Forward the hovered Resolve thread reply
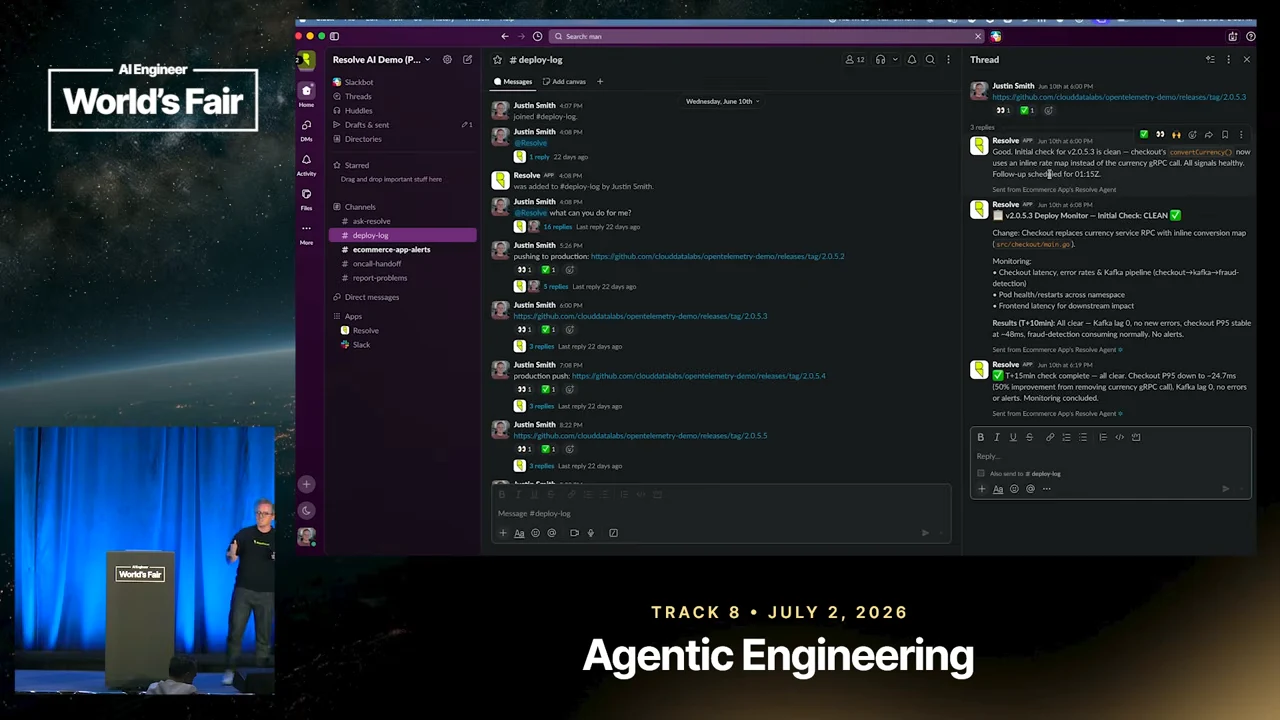Viewport: 1280px width, 720px height. point(1208,135)
